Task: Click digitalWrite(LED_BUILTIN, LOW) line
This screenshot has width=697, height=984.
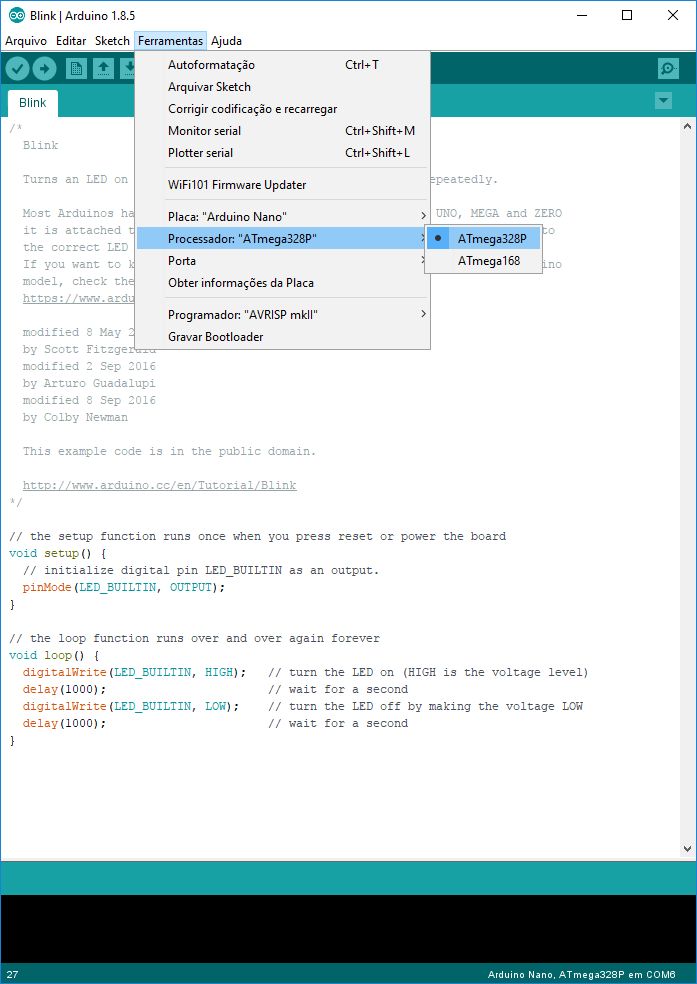Action: 130,707
